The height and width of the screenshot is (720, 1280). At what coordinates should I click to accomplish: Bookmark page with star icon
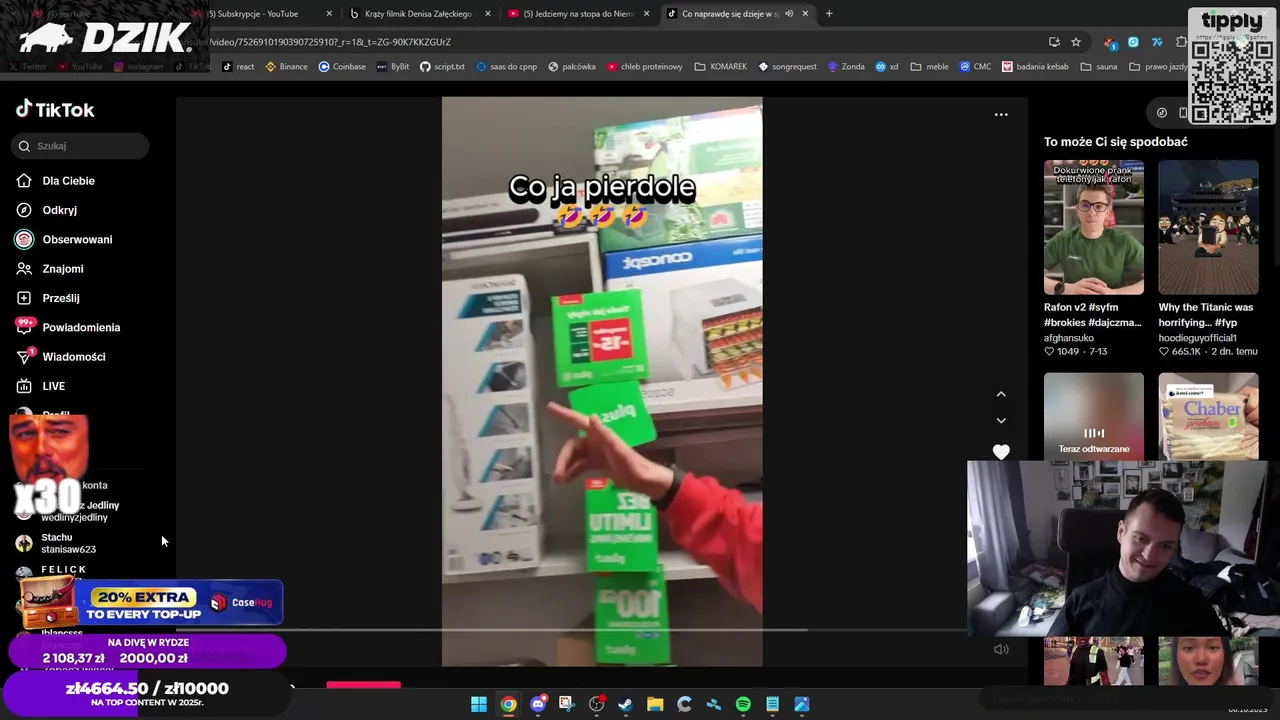pyautogui.click(x=1076, y=42)
